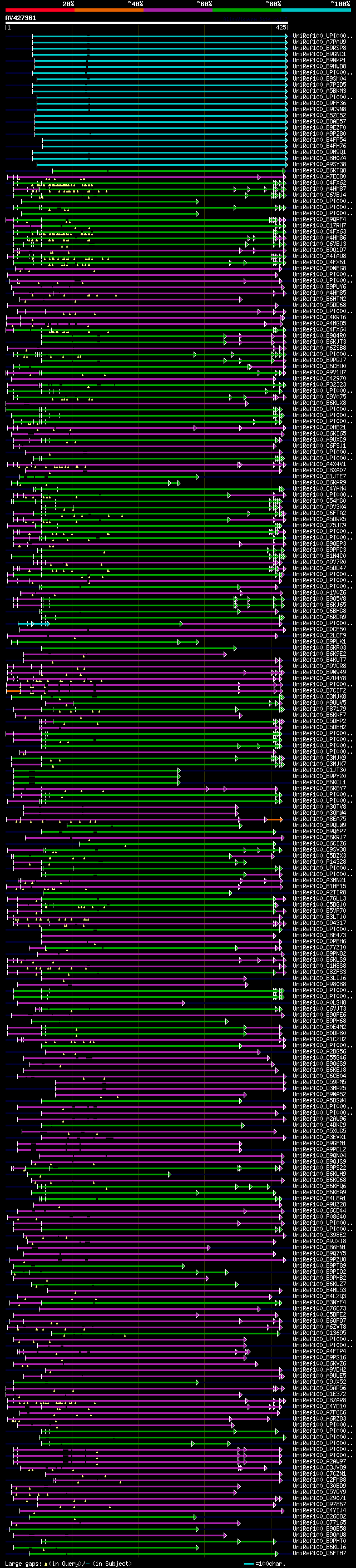
Task: Open hit UniRef100_A5BKM3
Action: point(319,91)
